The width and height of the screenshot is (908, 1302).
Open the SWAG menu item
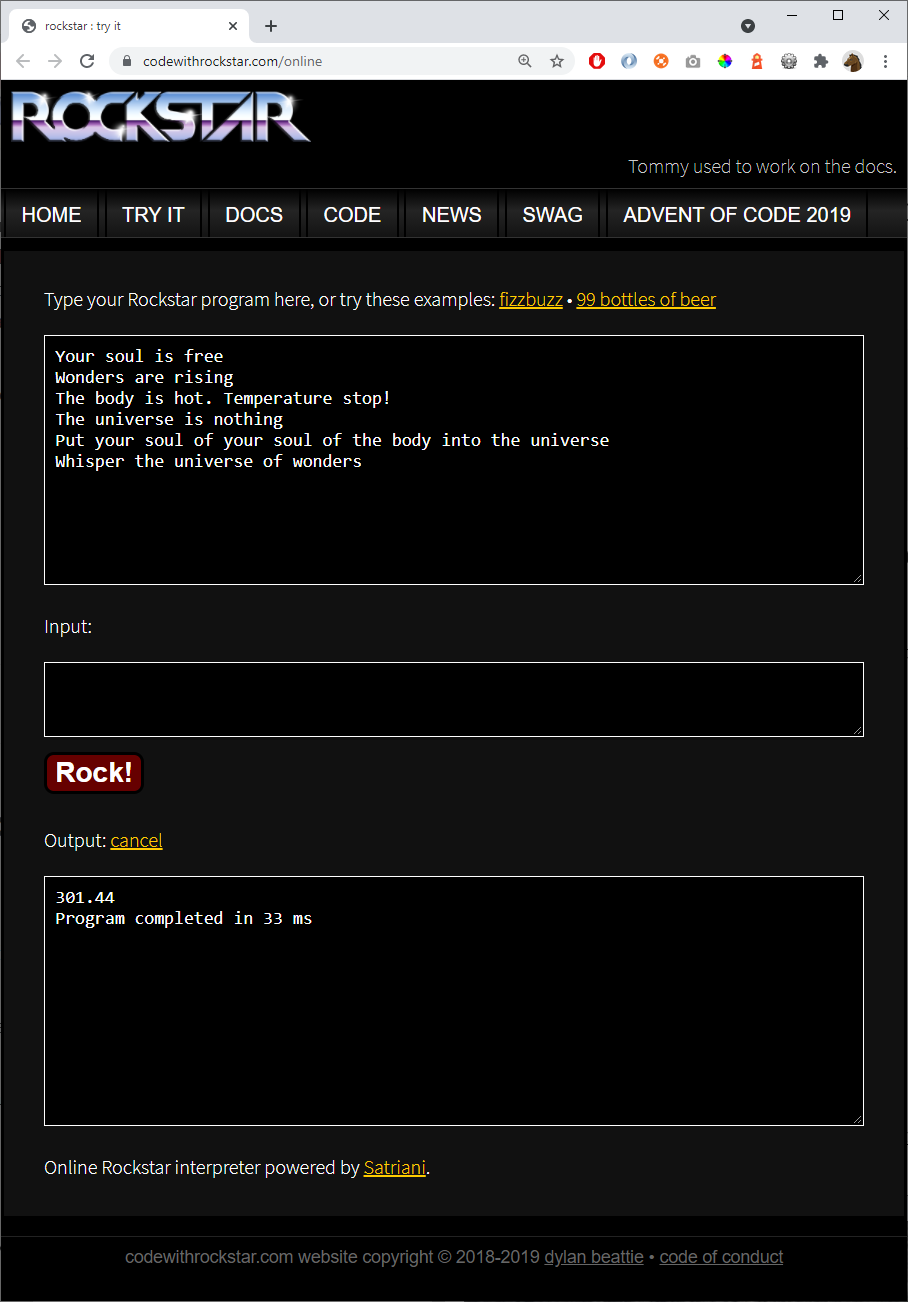553,214
